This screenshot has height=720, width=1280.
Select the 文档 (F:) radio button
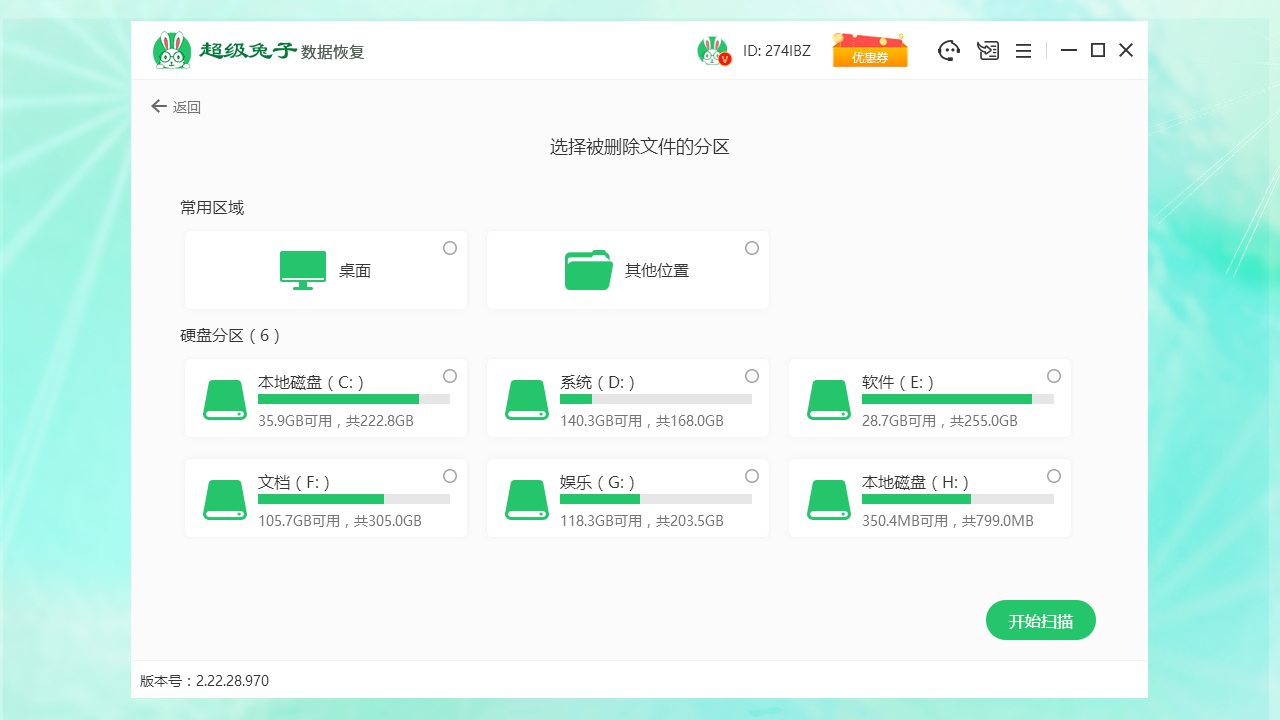click(450, 476)
